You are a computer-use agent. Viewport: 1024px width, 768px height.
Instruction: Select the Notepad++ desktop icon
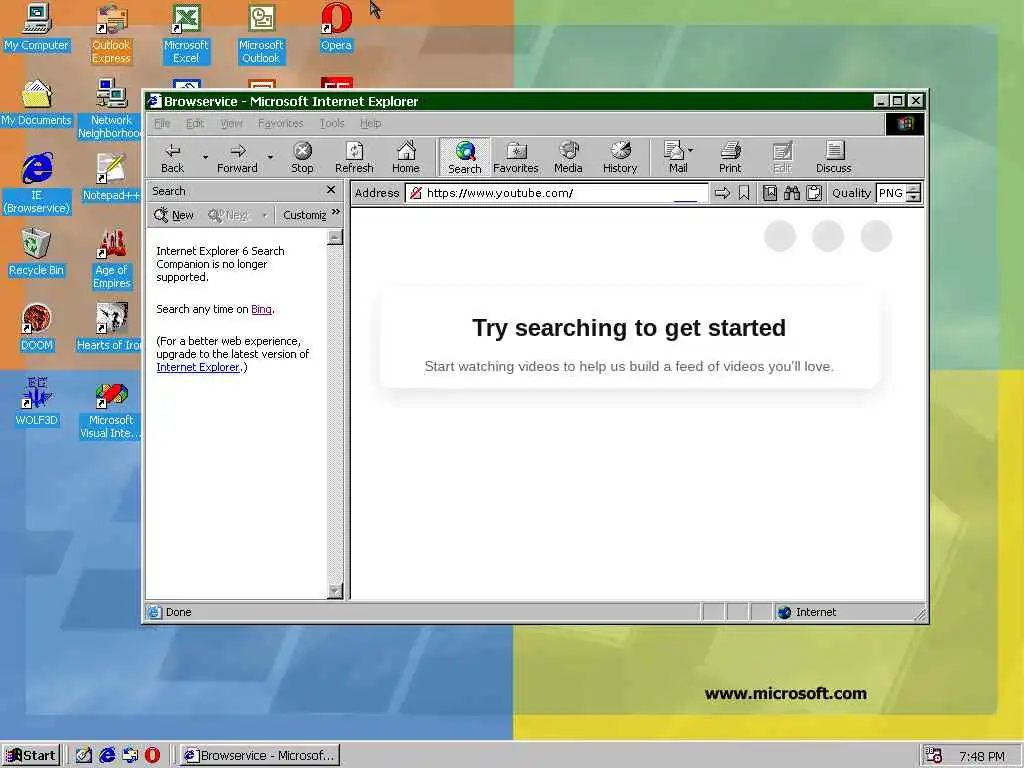111,178
